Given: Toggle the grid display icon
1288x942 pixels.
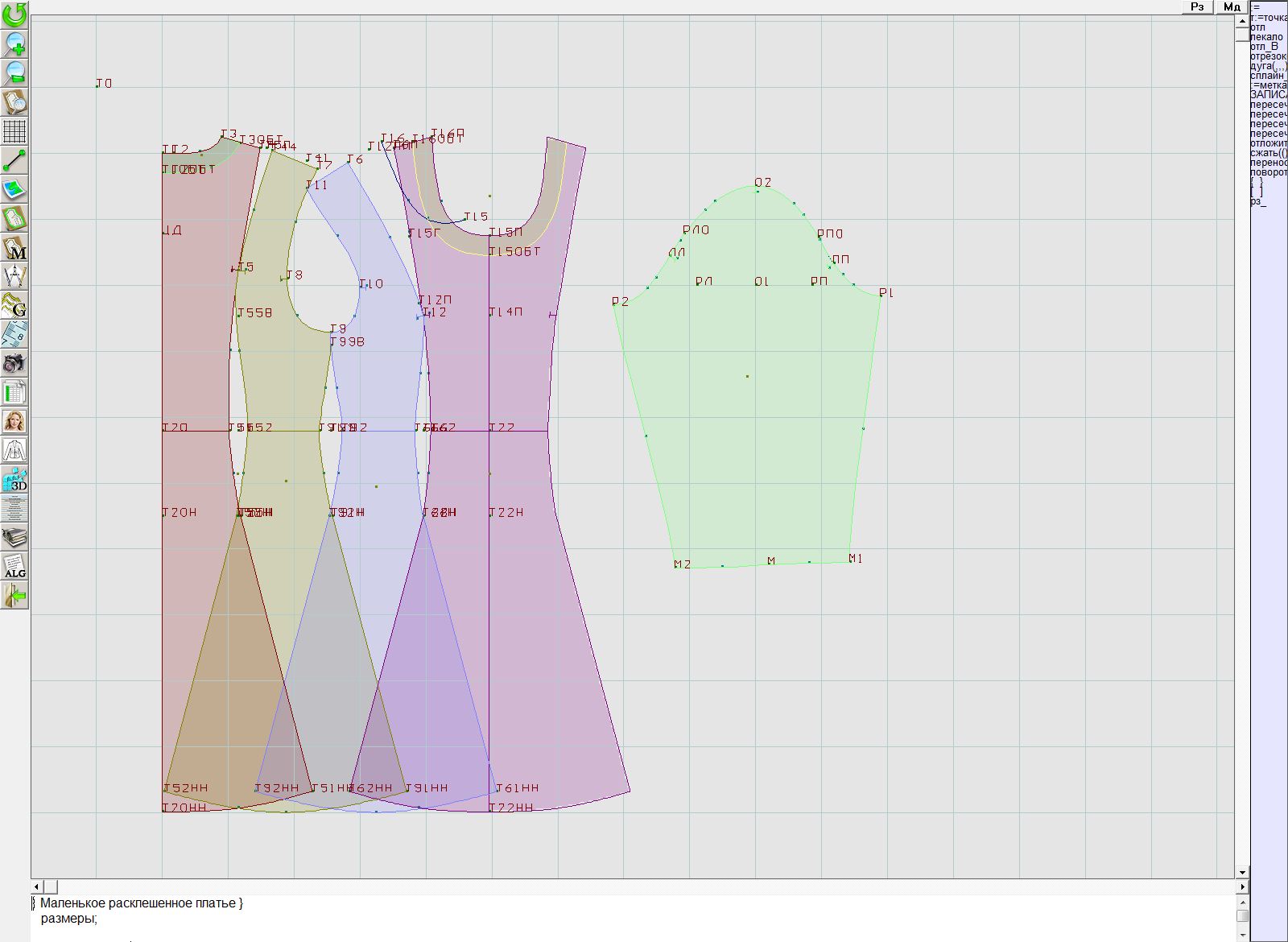Looking at the screenshot, I should tap(14, 130).
